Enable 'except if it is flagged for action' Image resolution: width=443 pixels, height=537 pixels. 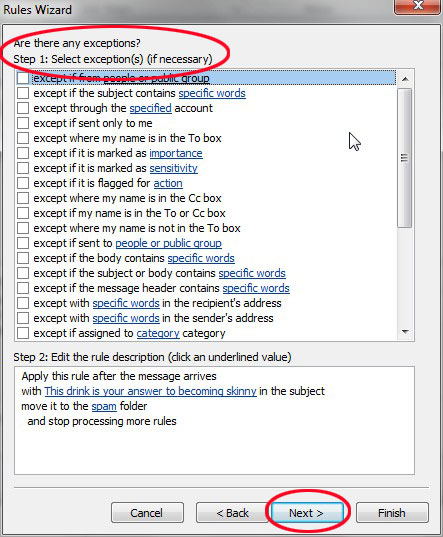point(23,183)
